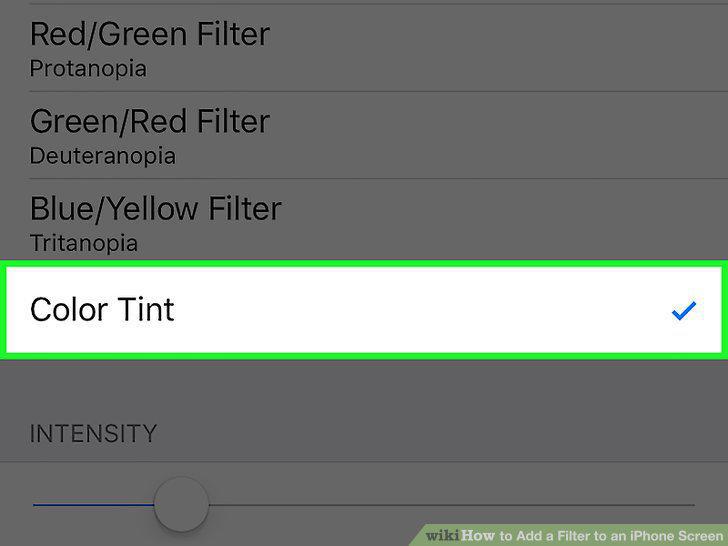Tap the Protanopia subtitle text
Viewport: 728px width, 546px height.
pos(88,69)
